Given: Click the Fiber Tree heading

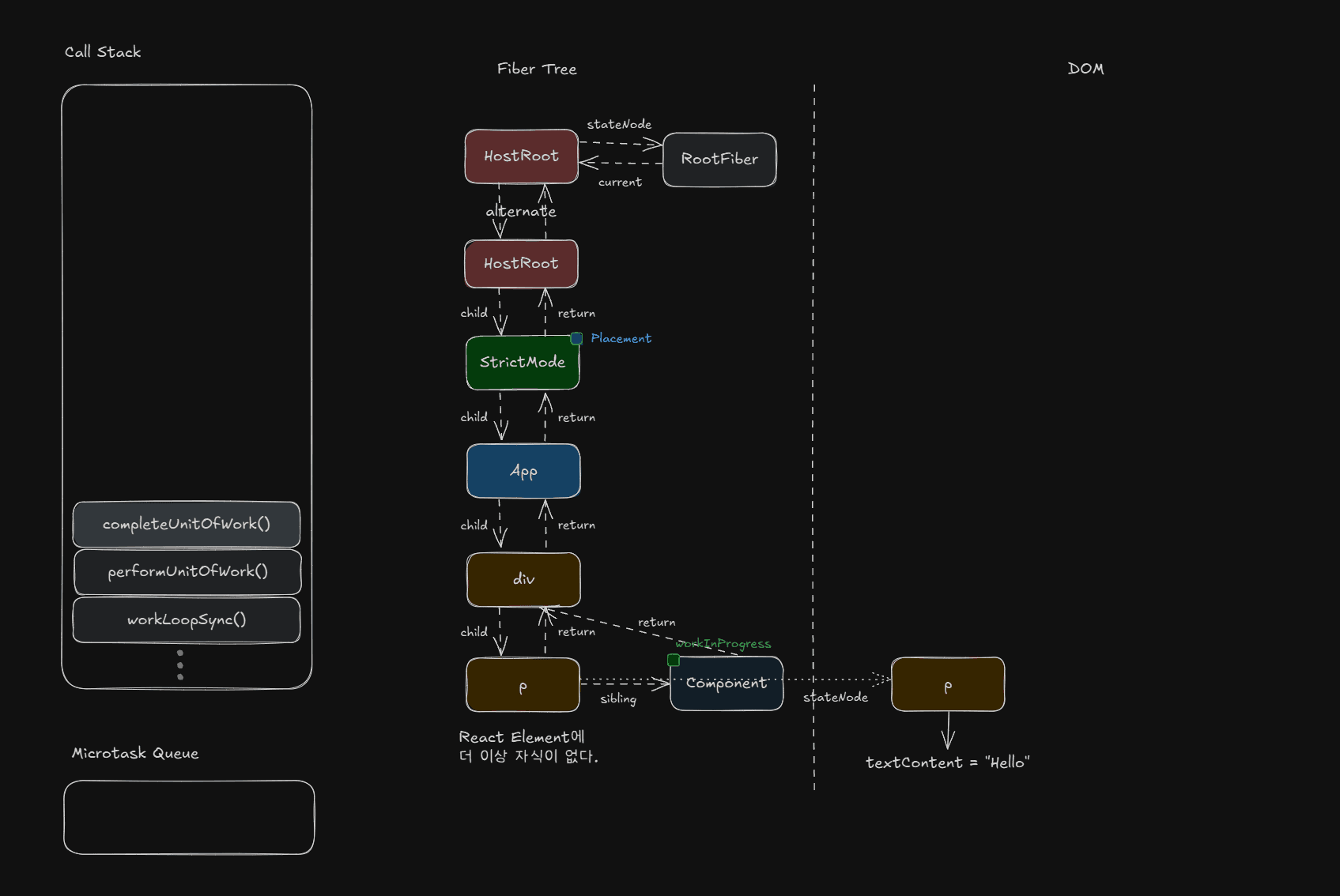Looking at the screenshot, I should (x=537, y=70).
